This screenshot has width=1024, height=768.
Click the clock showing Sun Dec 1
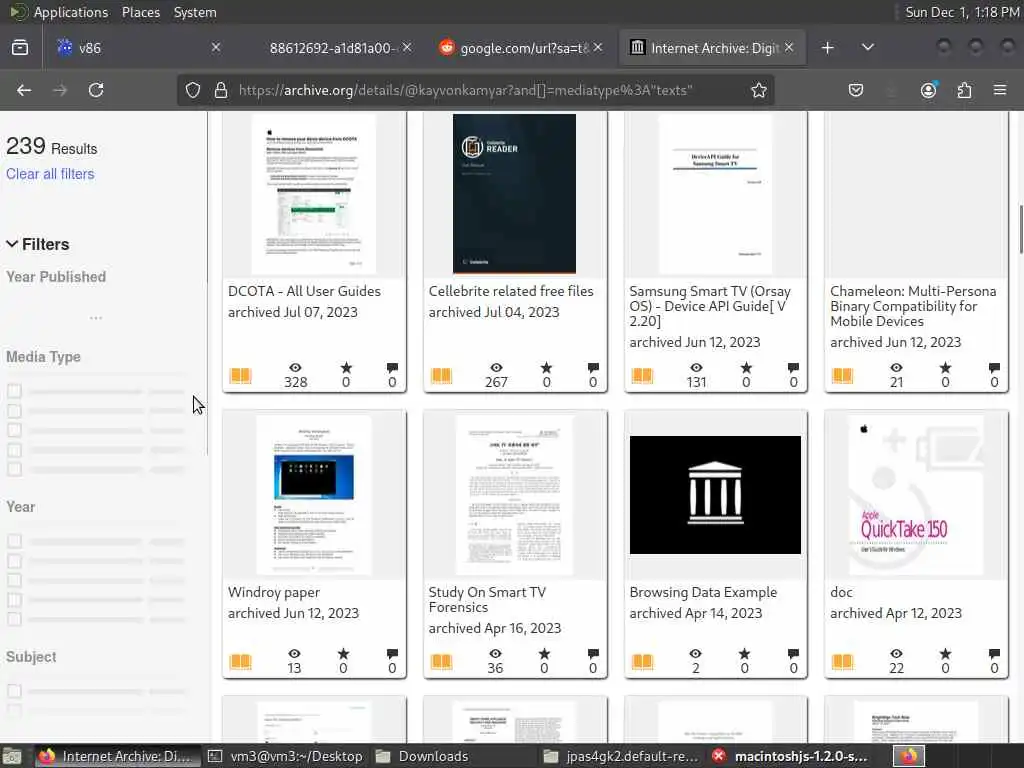(962, 12)
